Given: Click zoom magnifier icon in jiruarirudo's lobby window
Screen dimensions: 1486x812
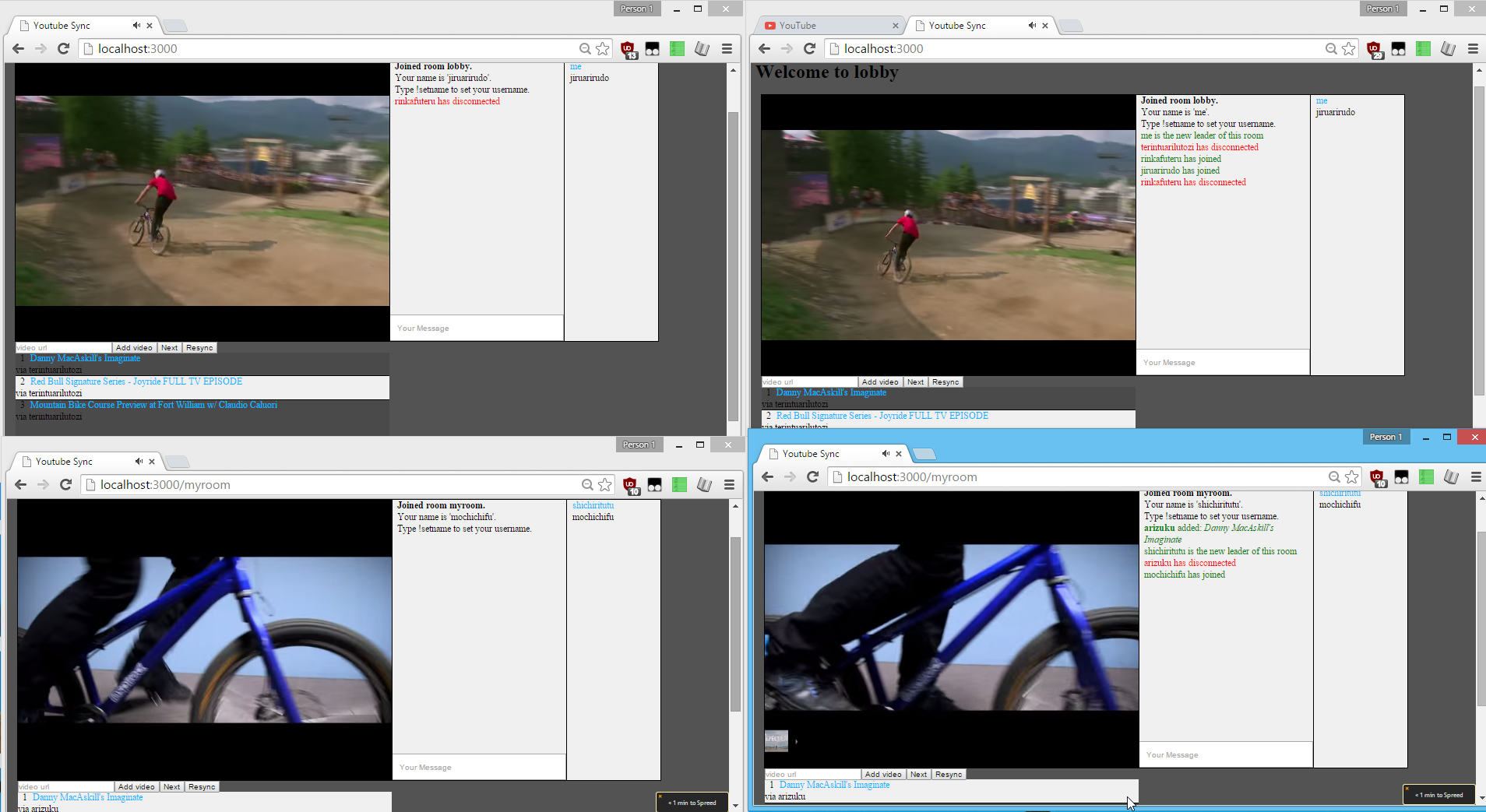Looking at the screenshot, I should 585,48.
